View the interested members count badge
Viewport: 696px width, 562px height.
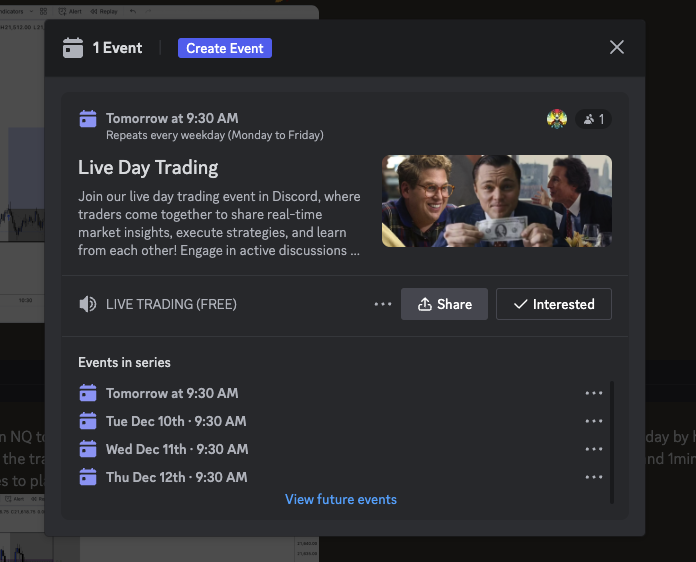[x=593, y=119]
